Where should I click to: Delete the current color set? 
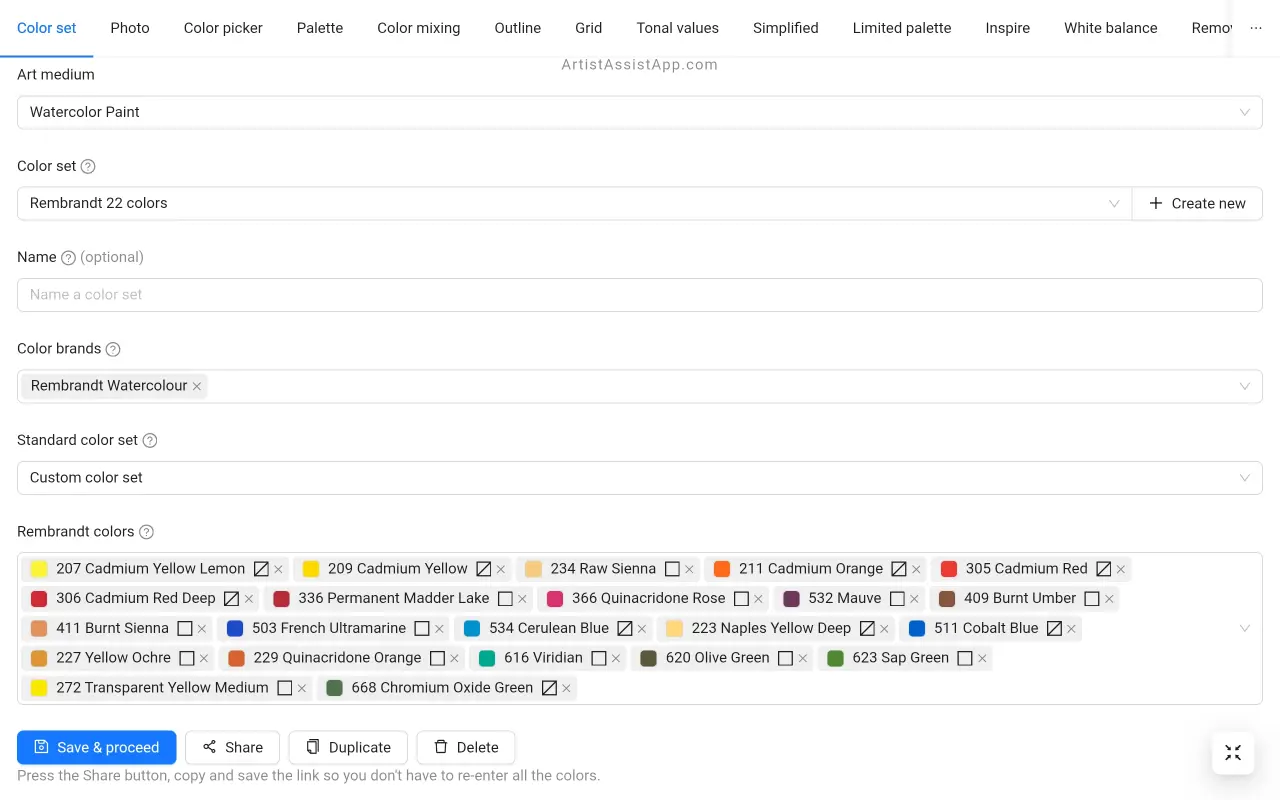(x=466, y=747)
